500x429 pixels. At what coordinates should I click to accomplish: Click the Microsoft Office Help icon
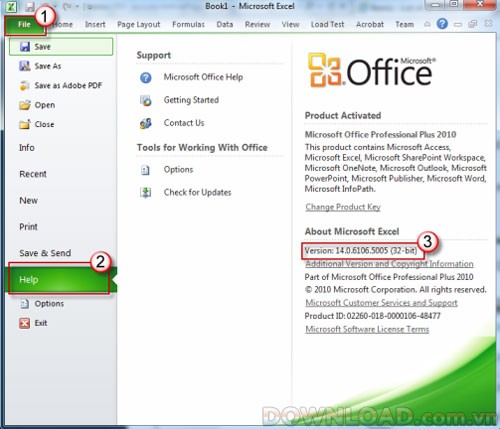point(146,78)
